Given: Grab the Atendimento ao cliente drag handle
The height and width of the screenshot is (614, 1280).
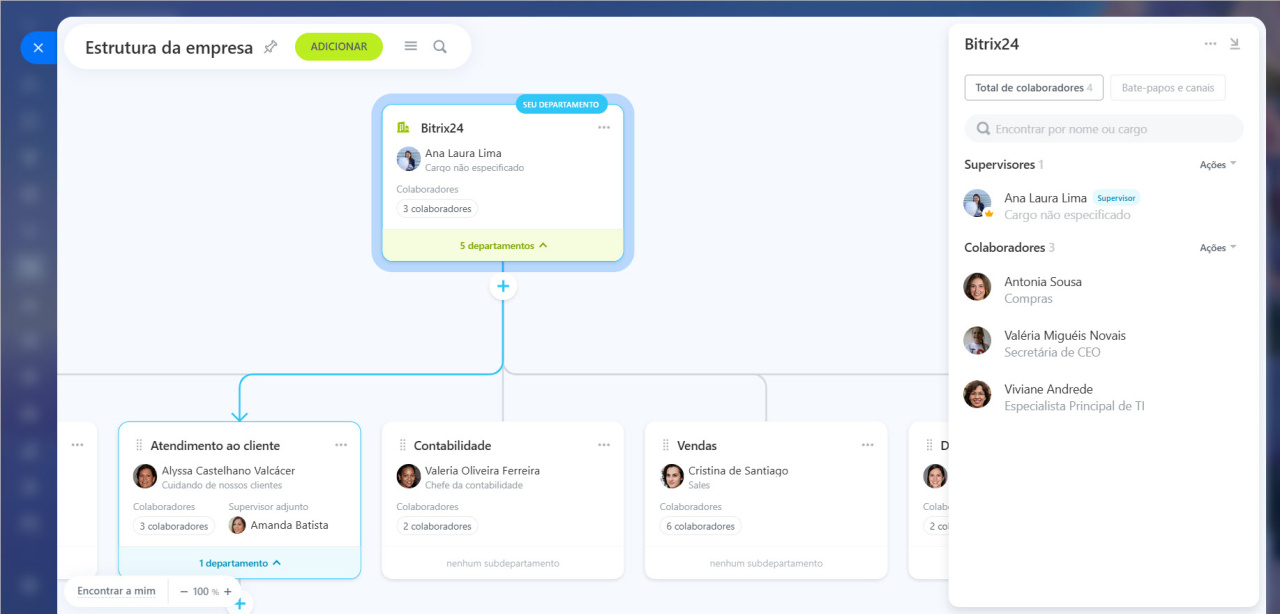Looking at the screenshot, I should tap(139, 445).
